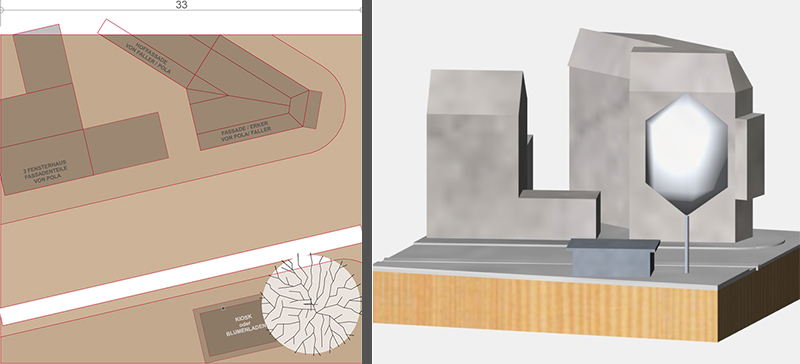The image size is (800, 364).
Task: Click the selection handle at kiosk corner
Action: [223, 309]
